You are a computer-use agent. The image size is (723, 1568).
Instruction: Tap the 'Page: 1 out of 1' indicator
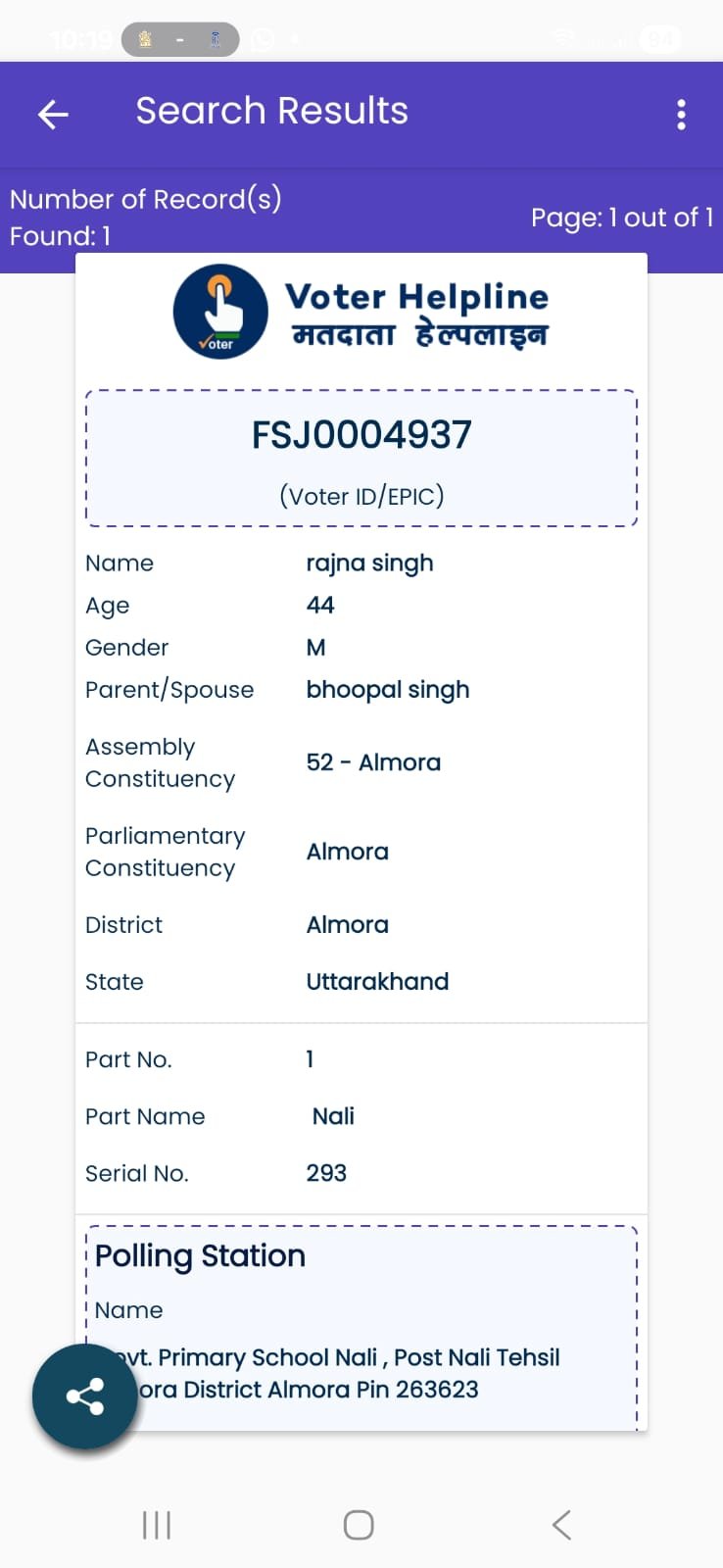click(x=621, y=218)
